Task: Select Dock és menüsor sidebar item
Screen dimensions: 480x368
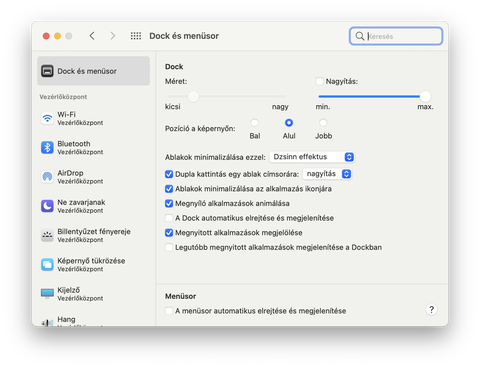Action: tap(93, 71)
